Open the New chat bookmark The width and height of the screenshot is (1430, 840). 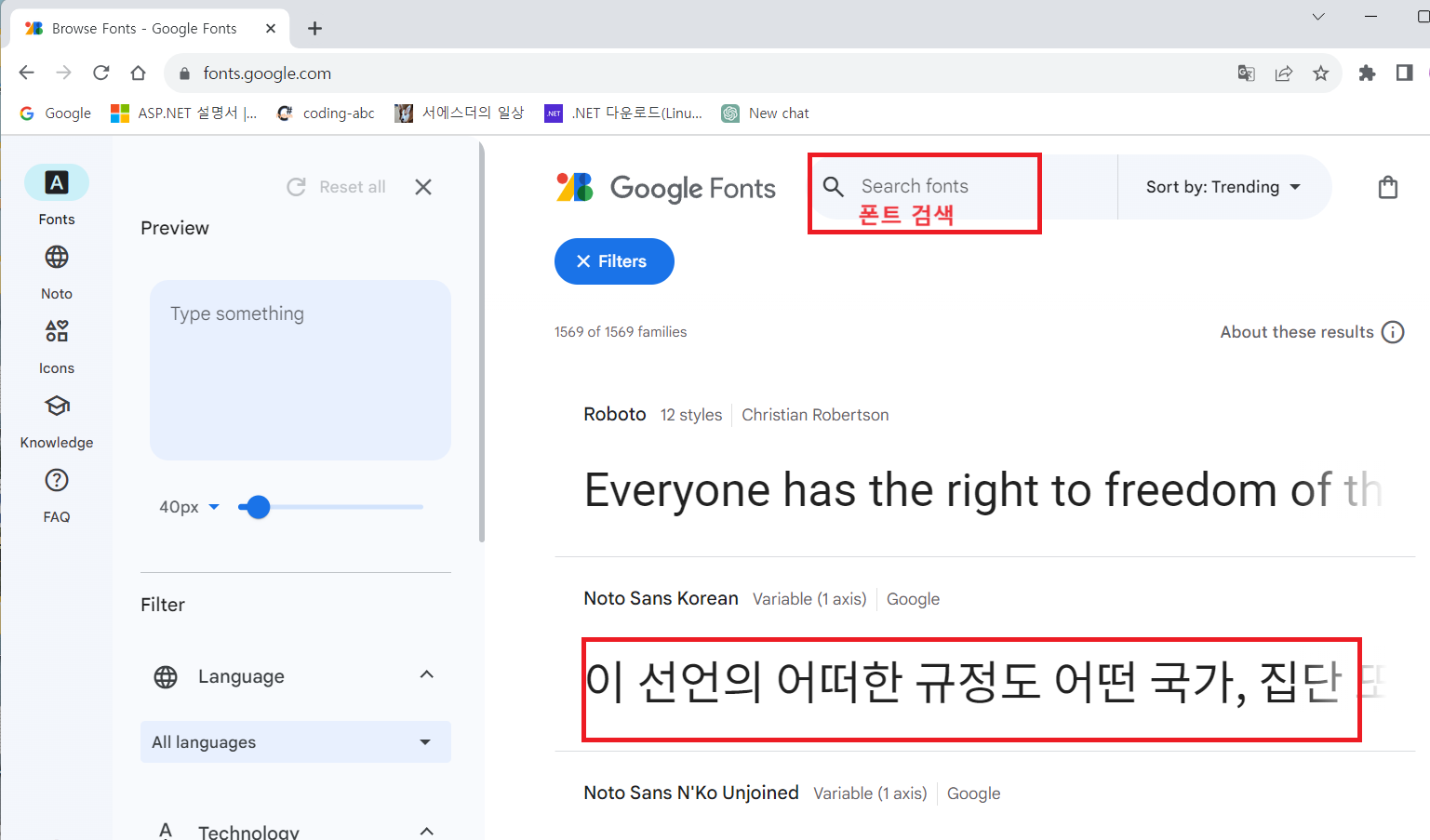click(766, 113)
